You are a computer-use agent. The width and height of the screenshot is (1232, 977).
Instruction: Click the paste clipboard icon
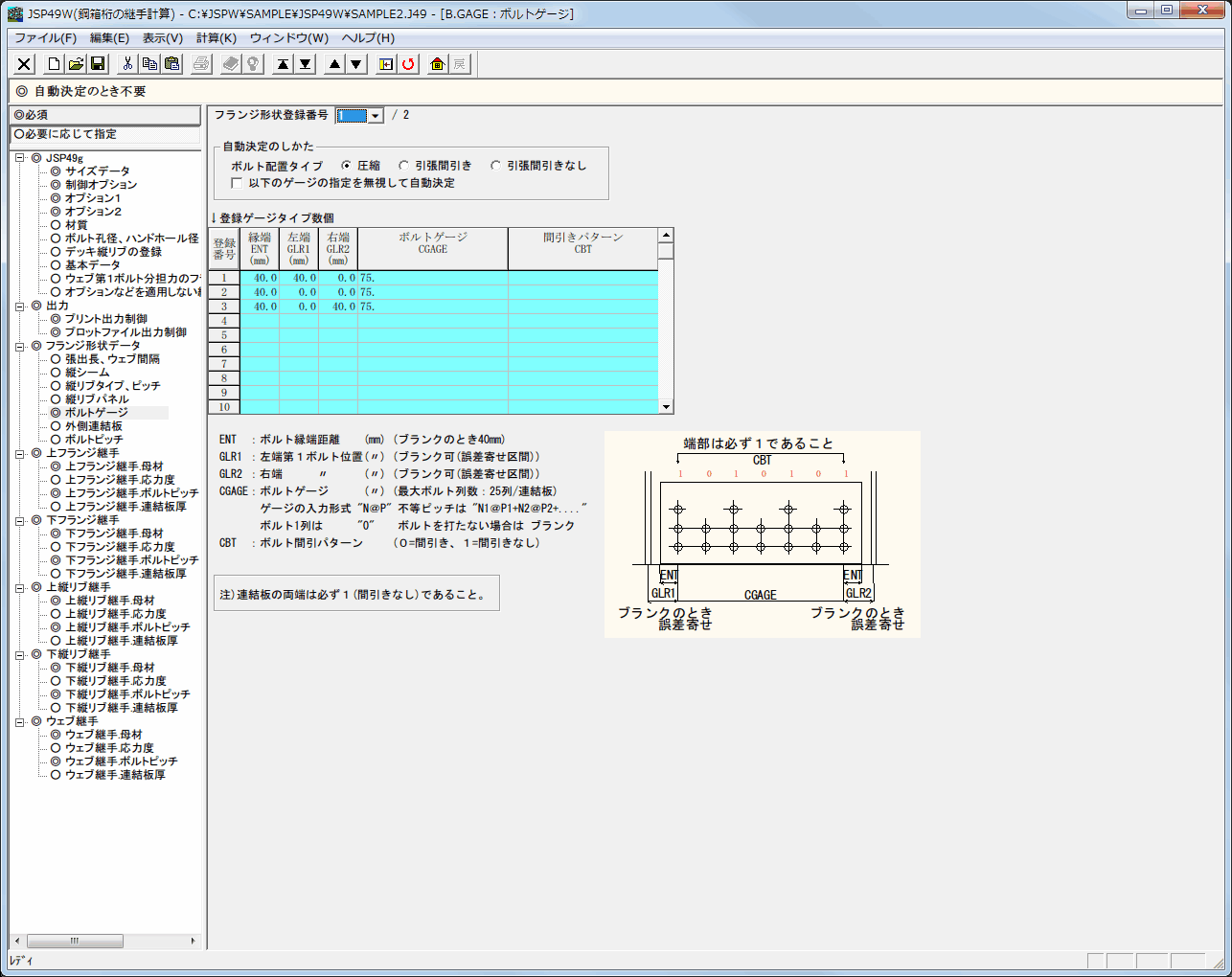171,64
